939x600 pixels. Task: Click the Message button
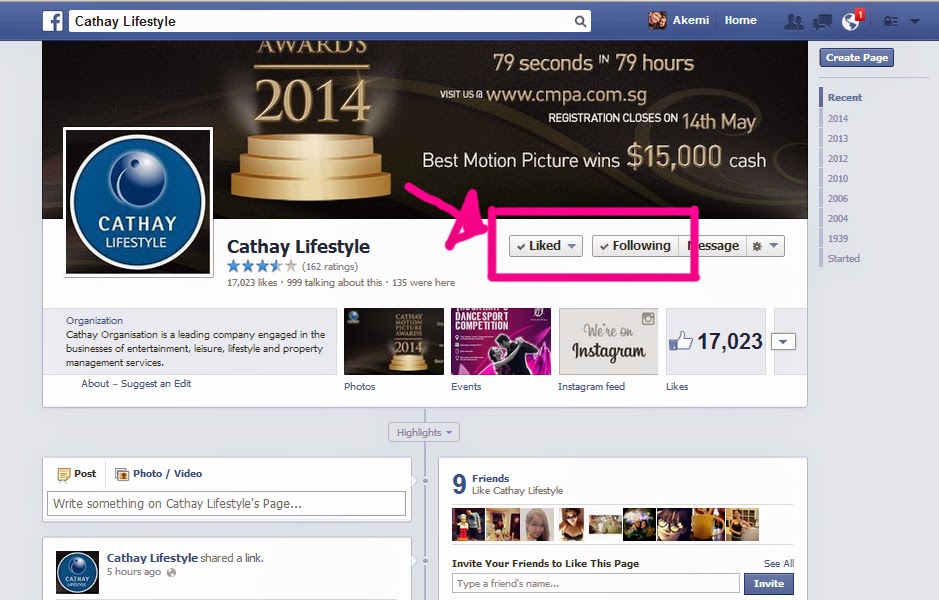713,246
